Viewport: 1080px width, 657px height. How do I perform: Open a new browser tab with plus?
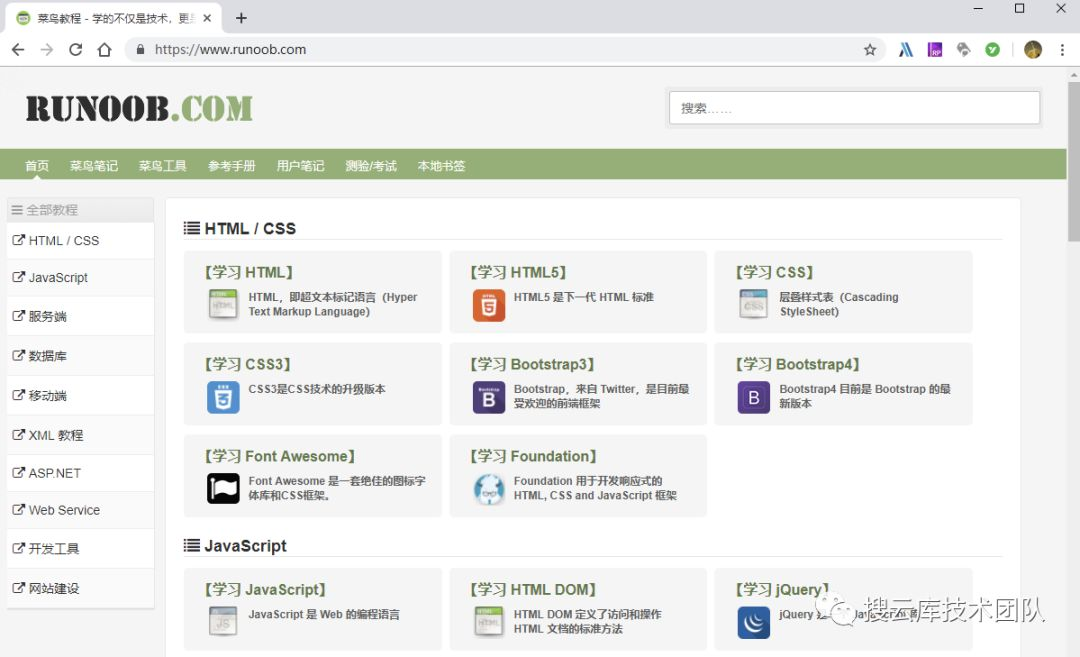tap(241, 18)
